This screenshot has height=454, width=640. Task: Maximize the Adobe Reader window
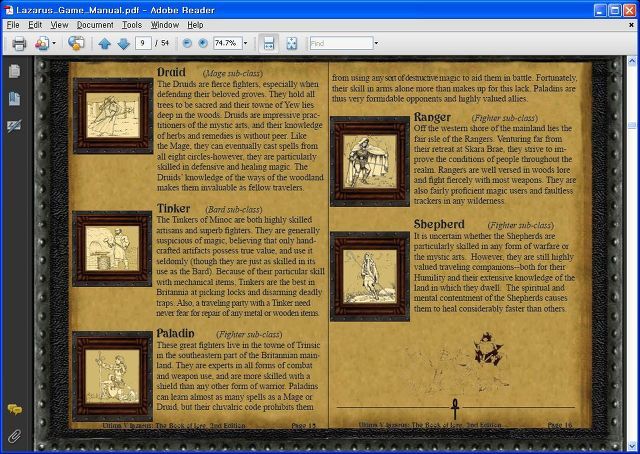coord(615,10)
